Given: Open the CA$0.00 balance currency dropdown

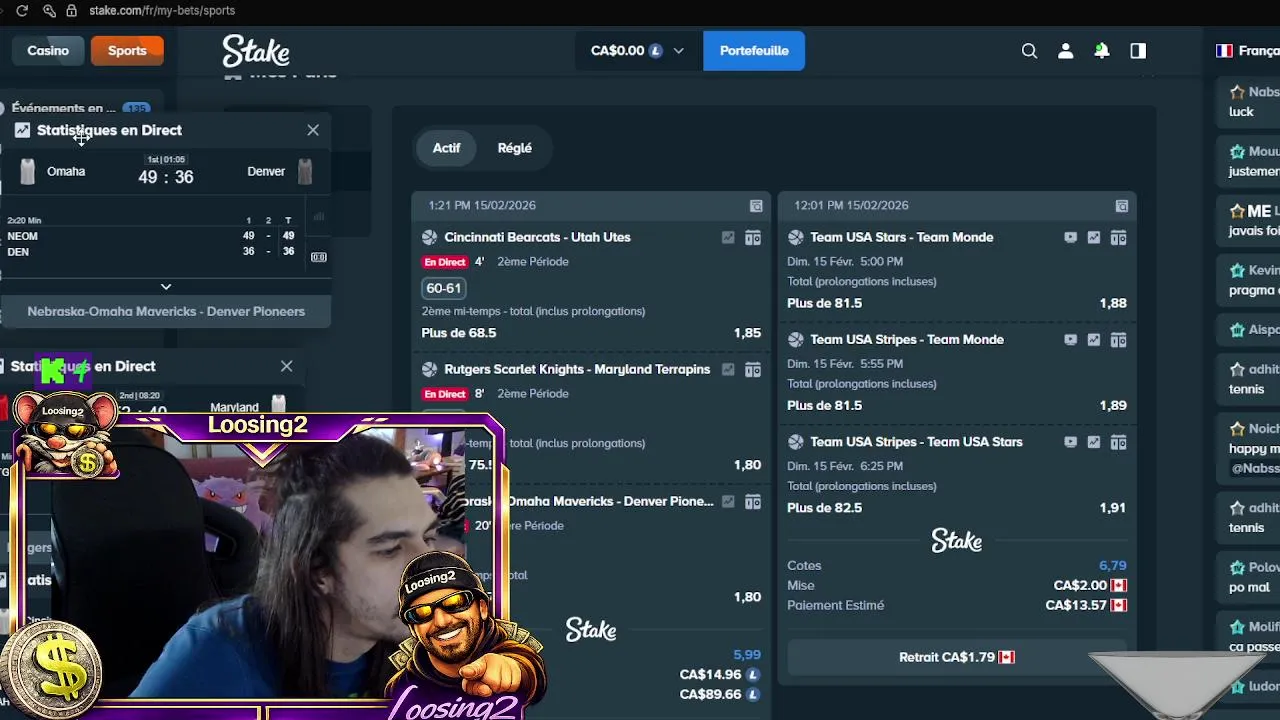Looking at the screenshot, I should [x=638, y=51].
